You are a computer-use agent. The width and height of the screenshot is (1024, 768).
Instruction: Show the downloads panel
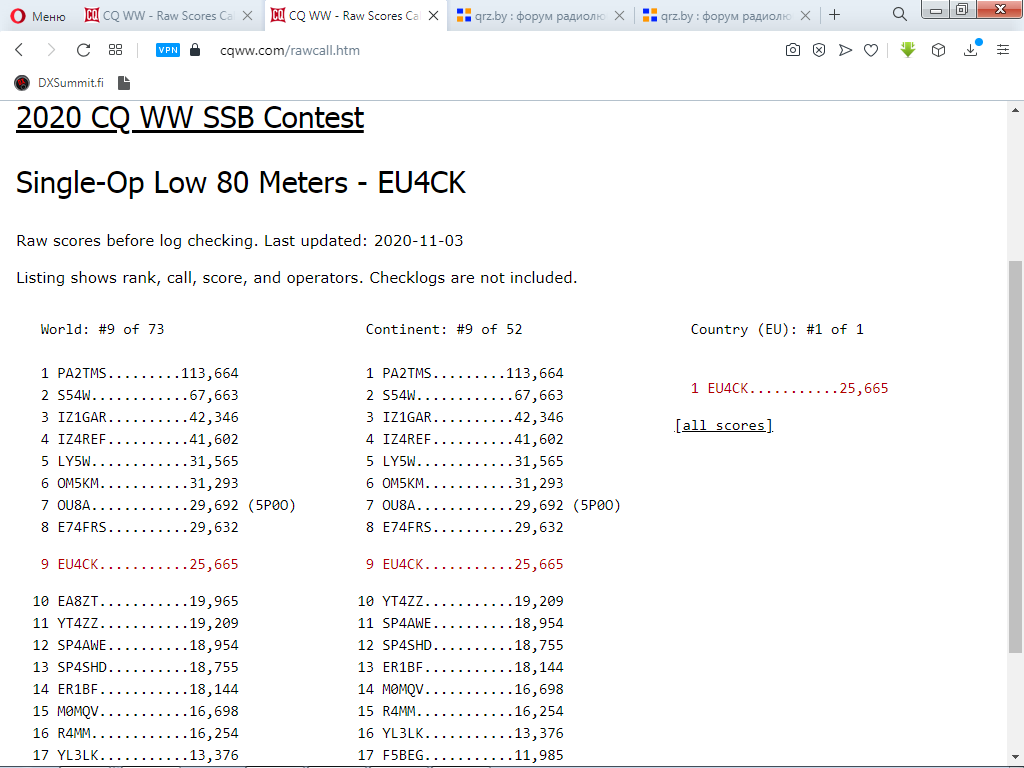pyautogui.click(x=970, y=50)
